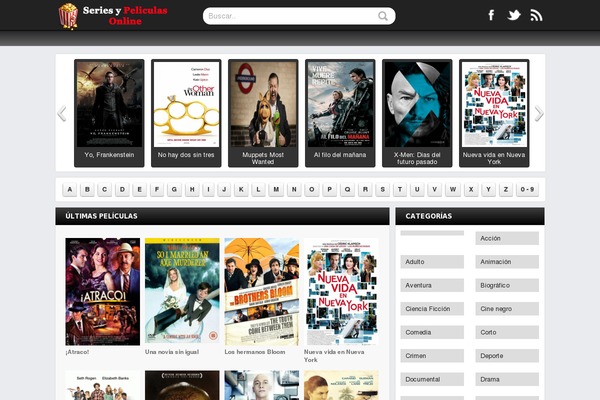Filter movies by letter D

click(122, 189)
